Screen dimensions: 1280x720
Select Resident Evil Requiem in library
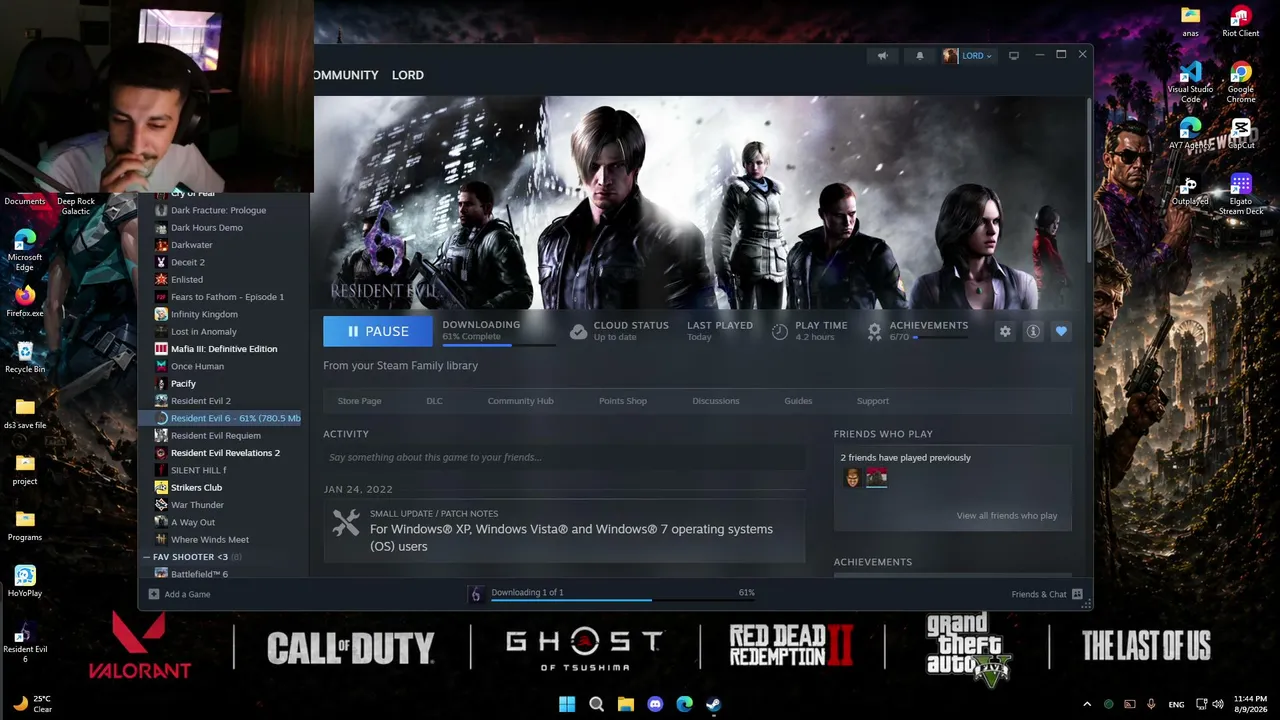[x=215, y=436]
